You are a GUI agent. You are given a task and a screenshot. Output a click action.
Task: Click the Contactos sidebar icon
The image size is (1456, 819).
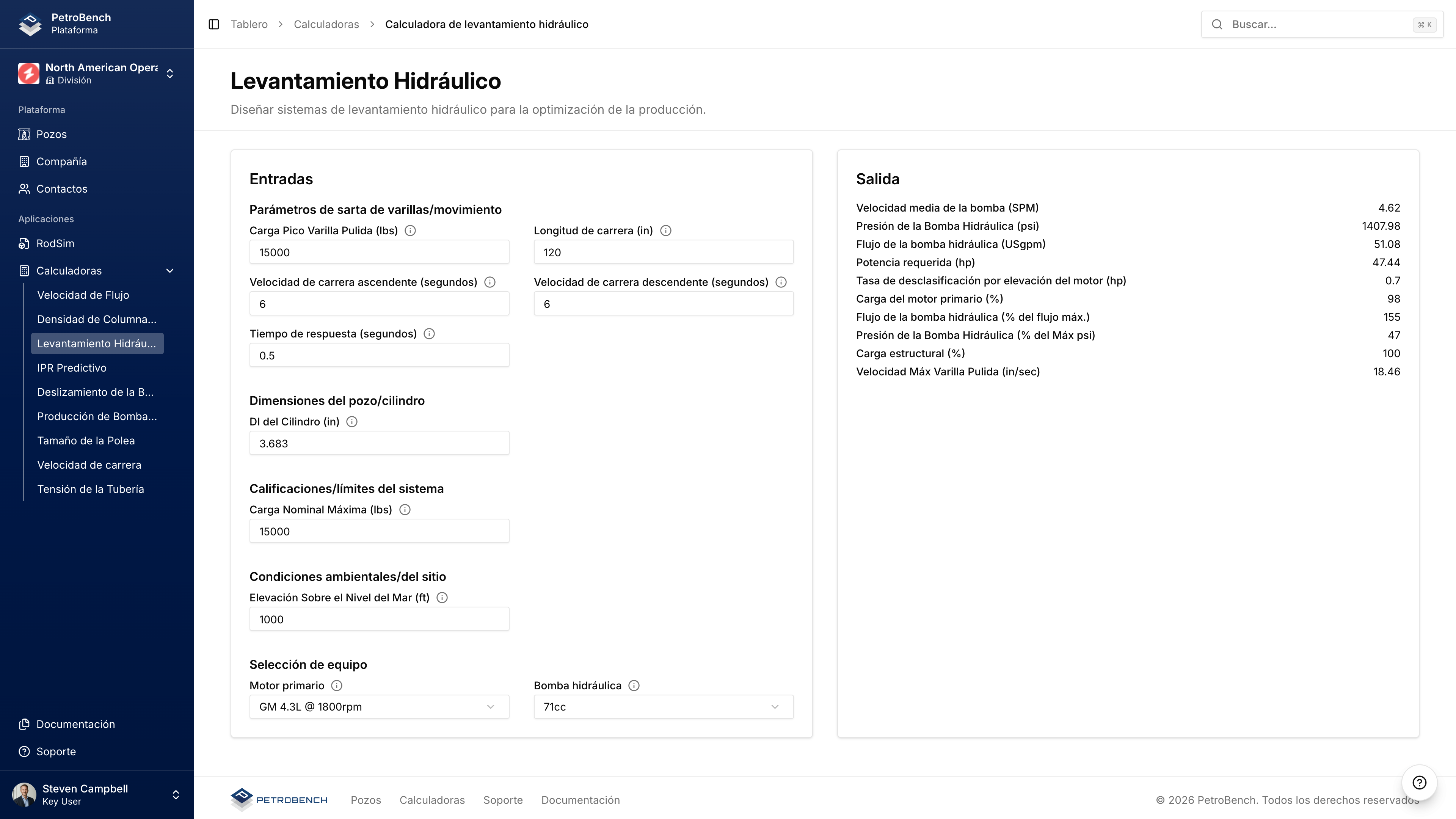point(24,189)
